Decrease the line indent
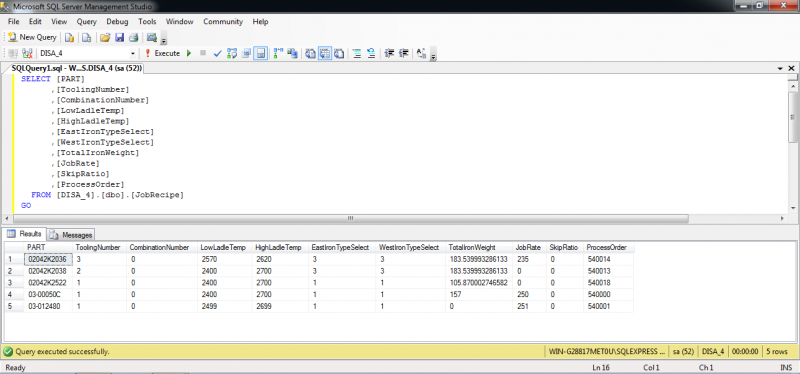Viewport: 800px width, 374px height. (390, 53)
